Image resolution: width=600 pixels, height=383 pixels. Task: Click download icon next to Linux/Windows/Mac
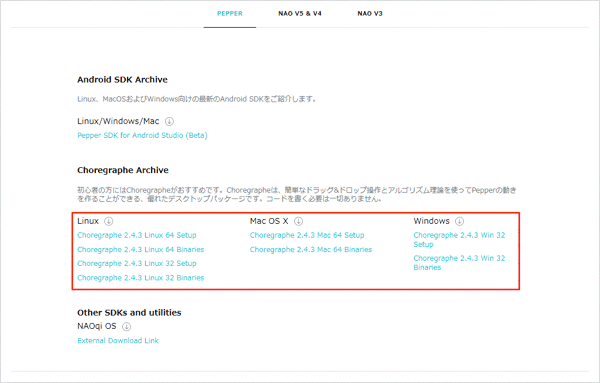169,121
